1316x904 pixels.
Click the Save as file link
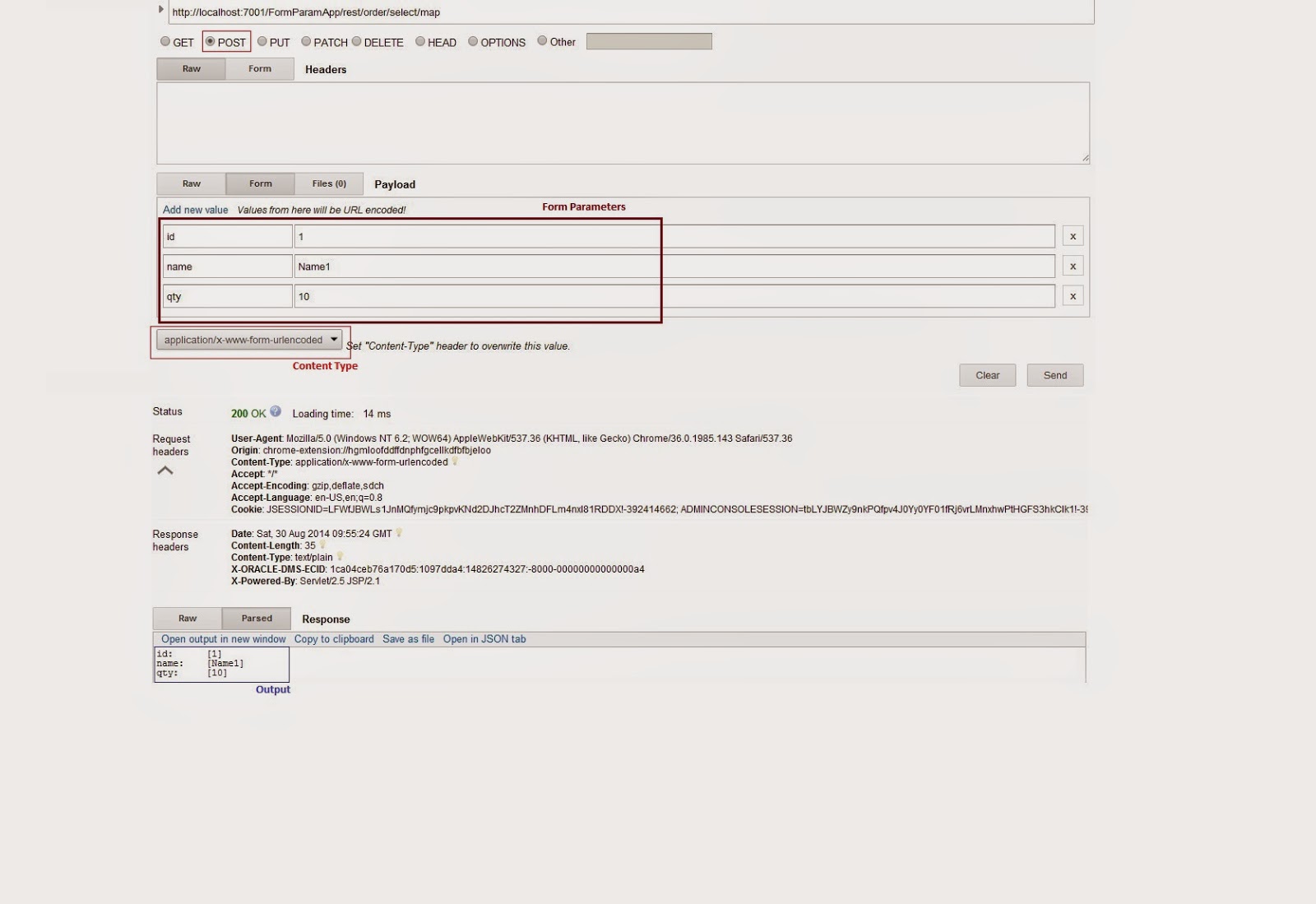click(x=408, y=639)
